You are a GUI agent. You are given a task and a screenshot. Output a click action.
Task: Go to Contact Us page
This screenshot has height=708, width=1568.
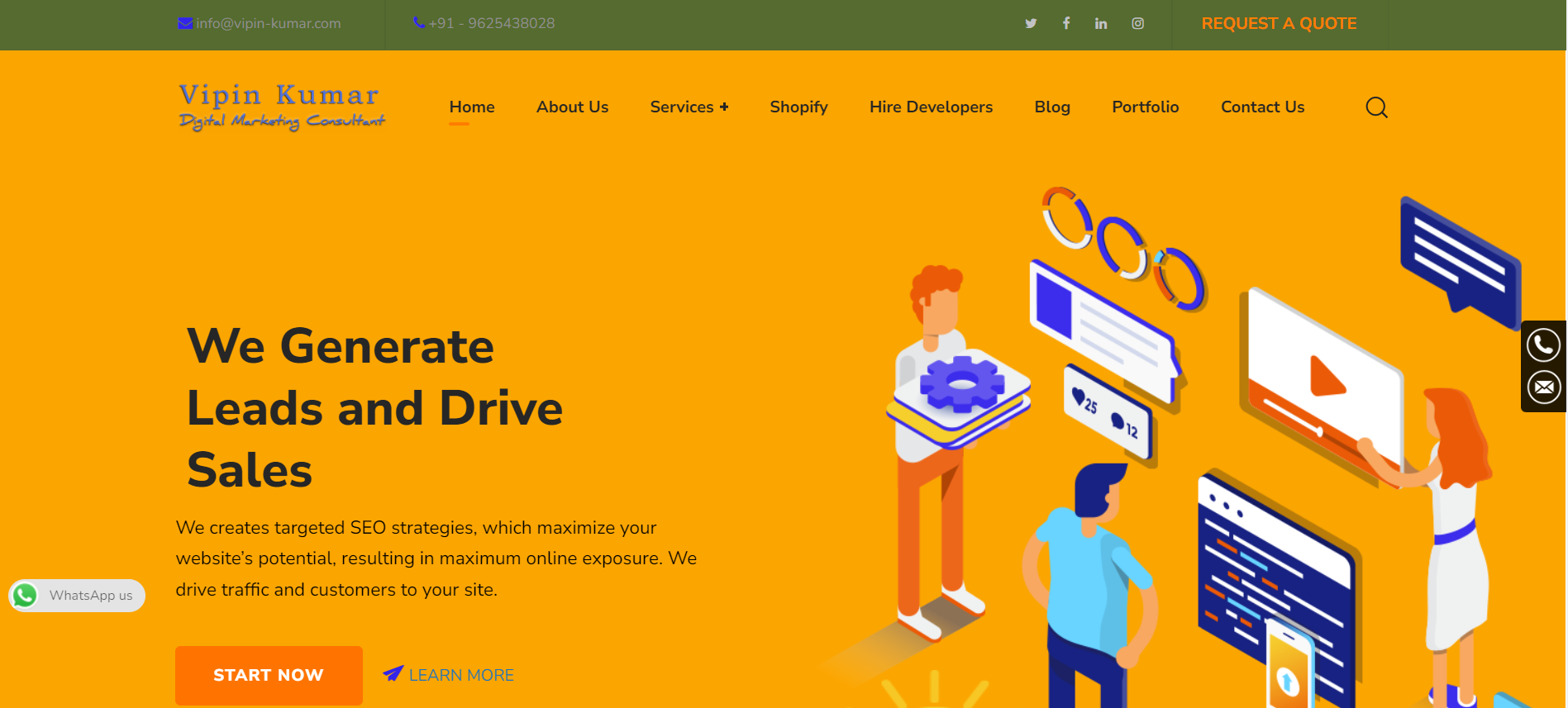[x=1262, y=107]
